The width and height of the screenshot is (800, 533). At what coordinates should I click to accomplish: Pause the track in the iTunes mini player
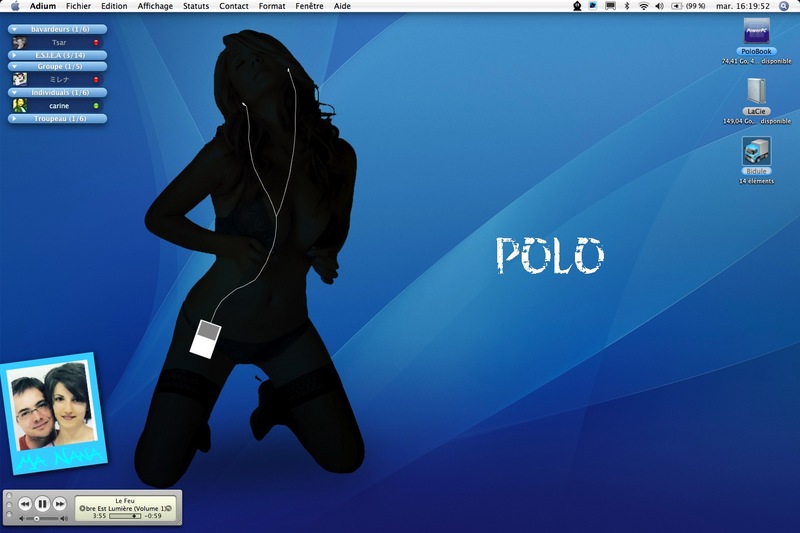coord(42,504)
